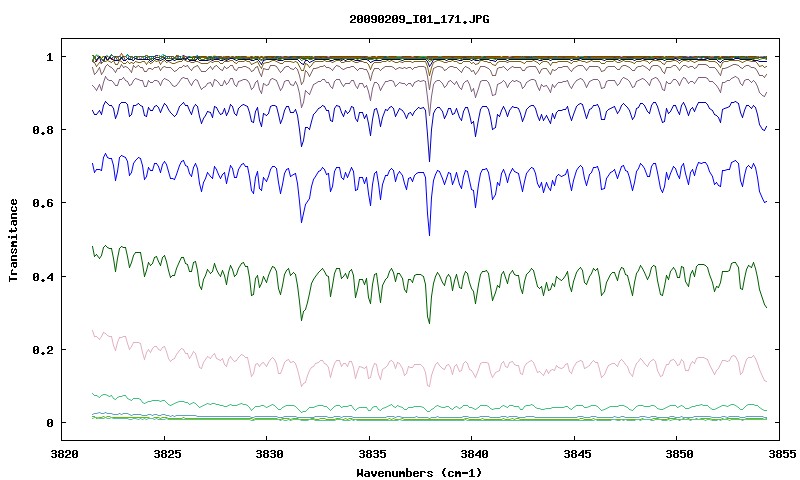Click the x-axis tick label 3840

click(x=474, y=454)
